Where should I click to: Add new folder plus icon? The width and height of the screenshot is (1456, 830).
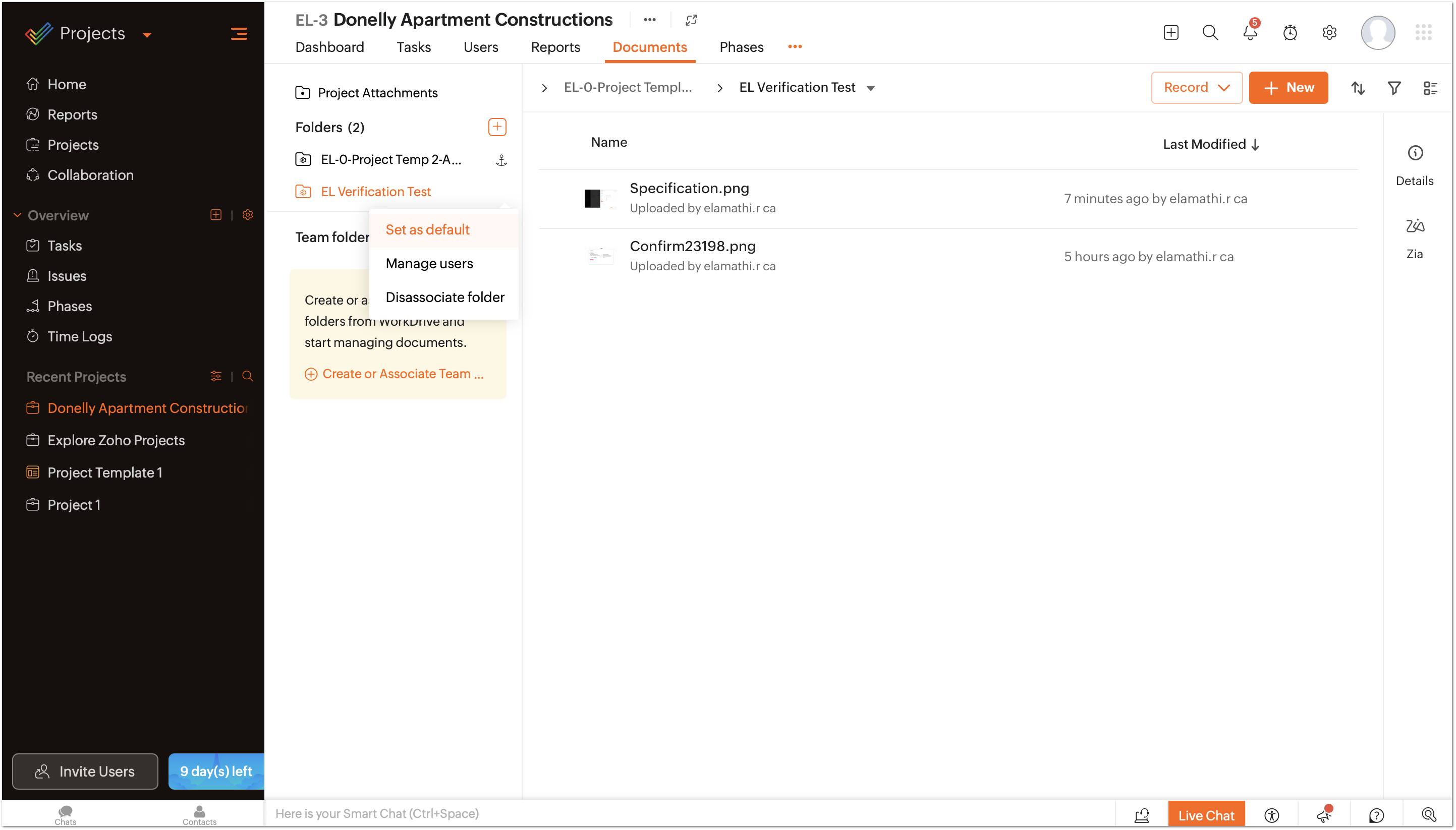(x=497, y=127)
